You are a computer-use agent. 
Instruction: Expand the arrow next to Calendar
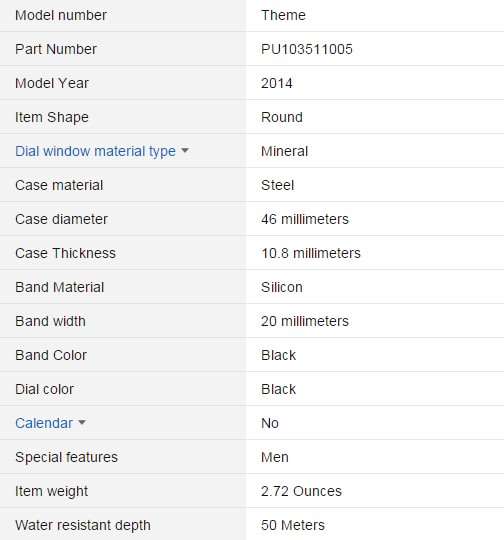[82, 422]
